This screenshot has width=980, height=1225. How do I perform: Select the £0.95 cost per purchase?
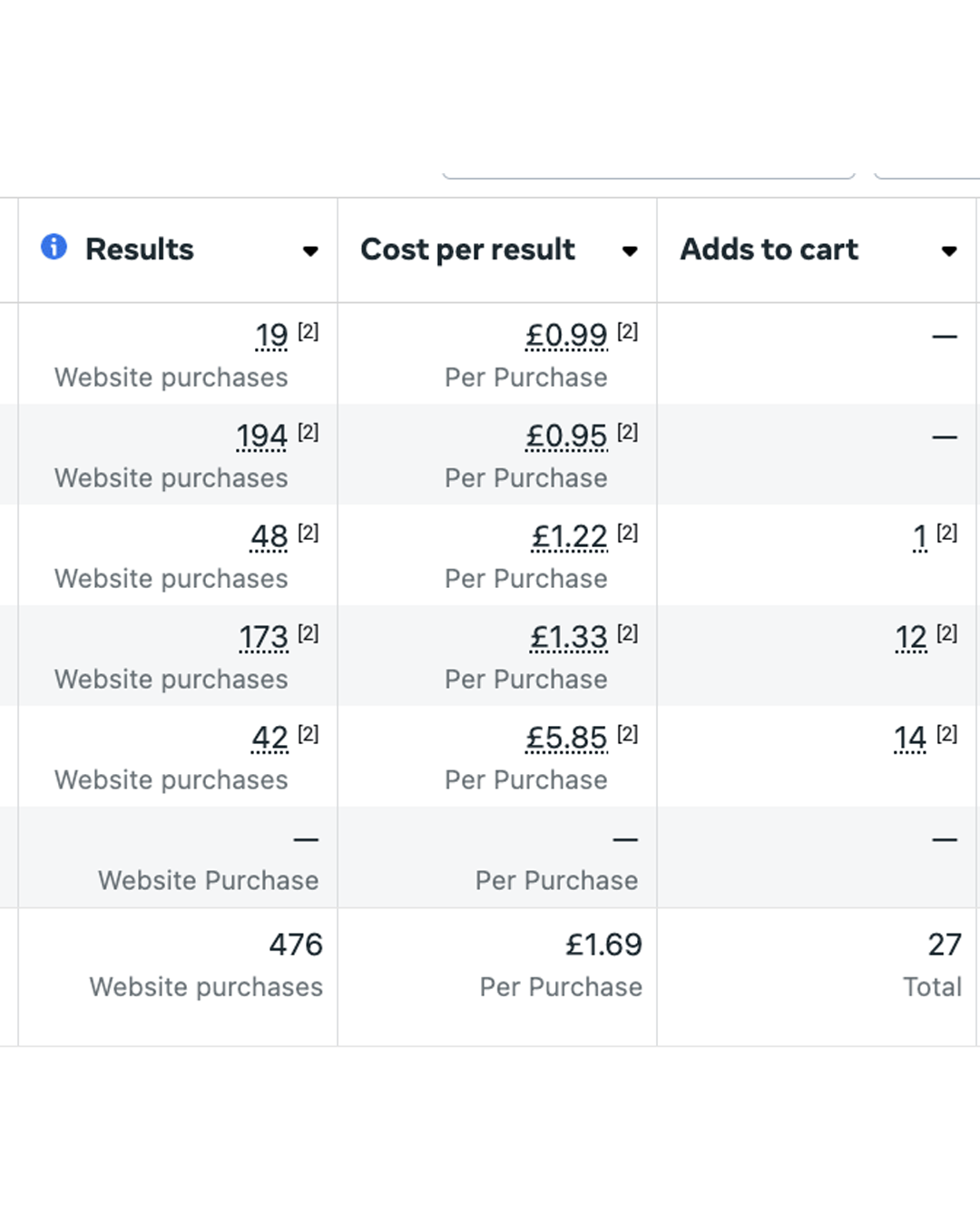pyautogui.click(x=566, y=436)
